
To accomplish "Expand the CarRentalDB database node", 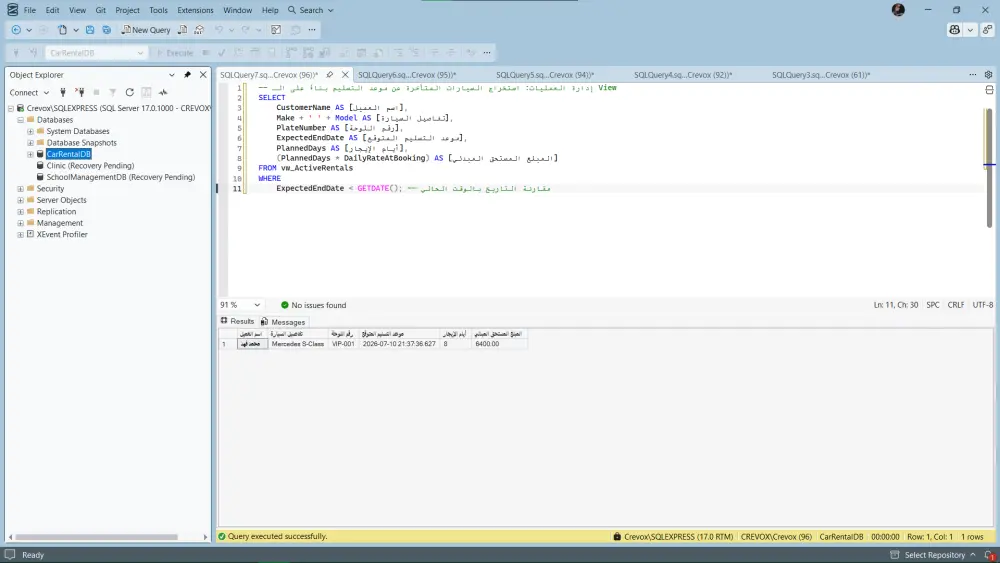I will coord(30,154).
